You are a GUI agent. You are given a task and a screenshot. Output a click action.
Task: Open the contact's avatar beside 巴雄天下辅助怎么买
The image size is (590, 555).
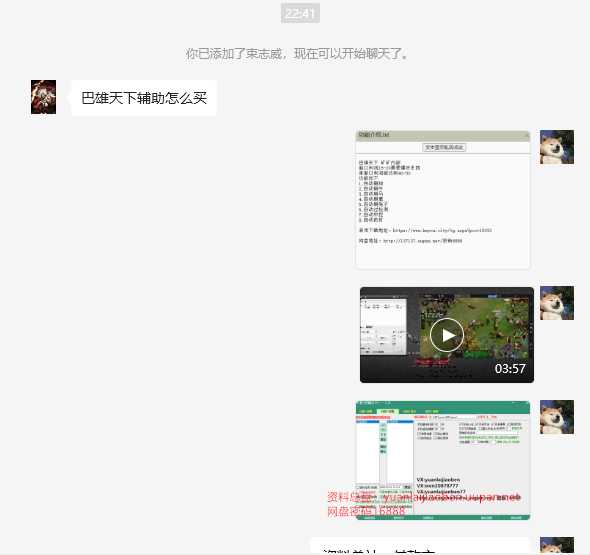(x=43, y=97)
